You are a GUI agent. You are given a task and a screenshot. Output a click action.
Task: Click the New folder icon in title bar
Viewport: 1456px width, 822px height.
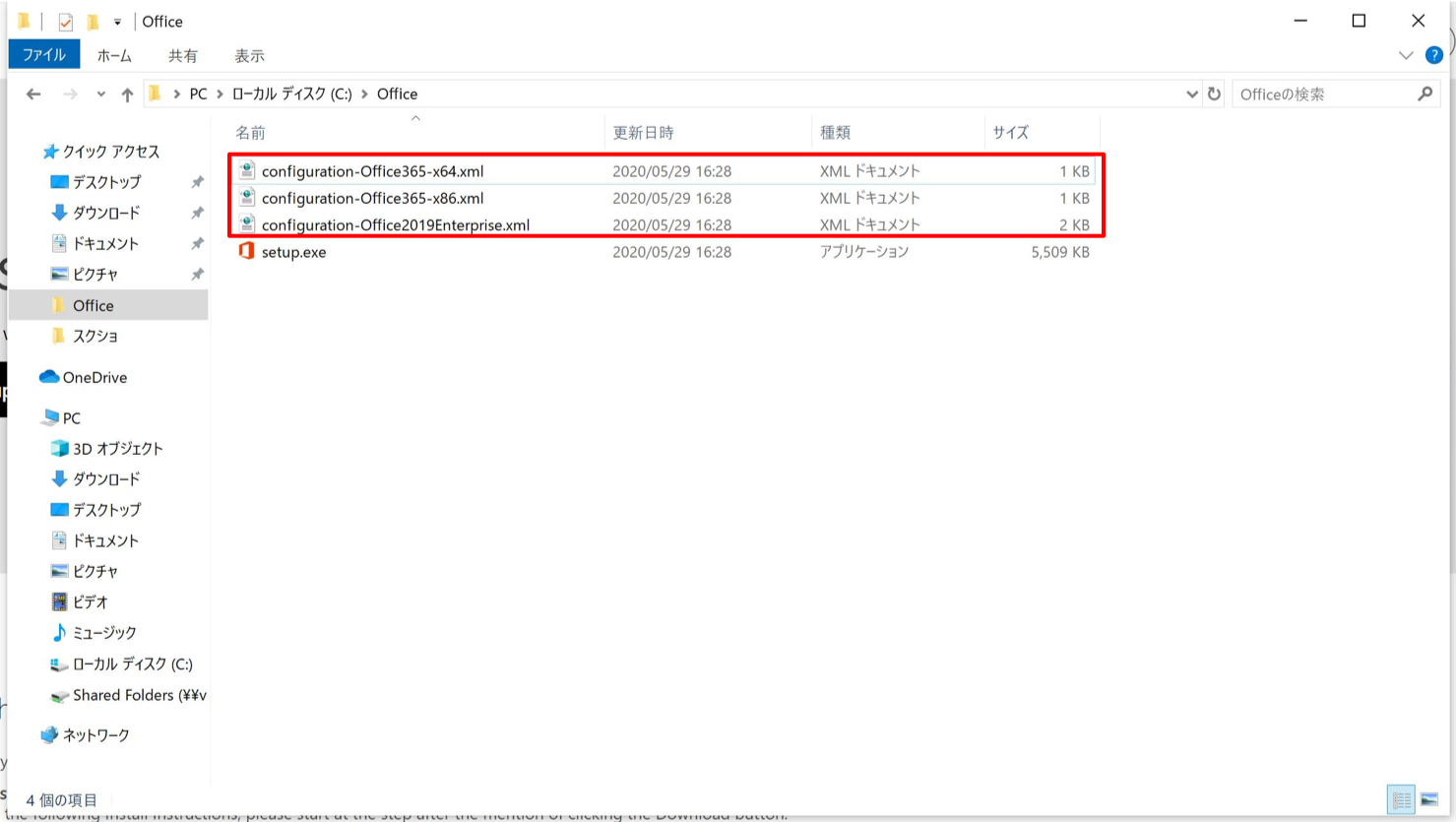93,22
